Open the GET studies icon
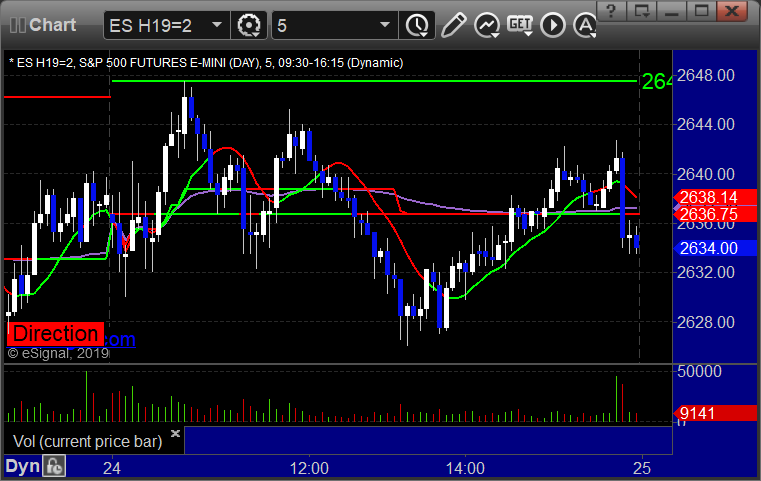The image size is (761, 481). coord(520,25)
